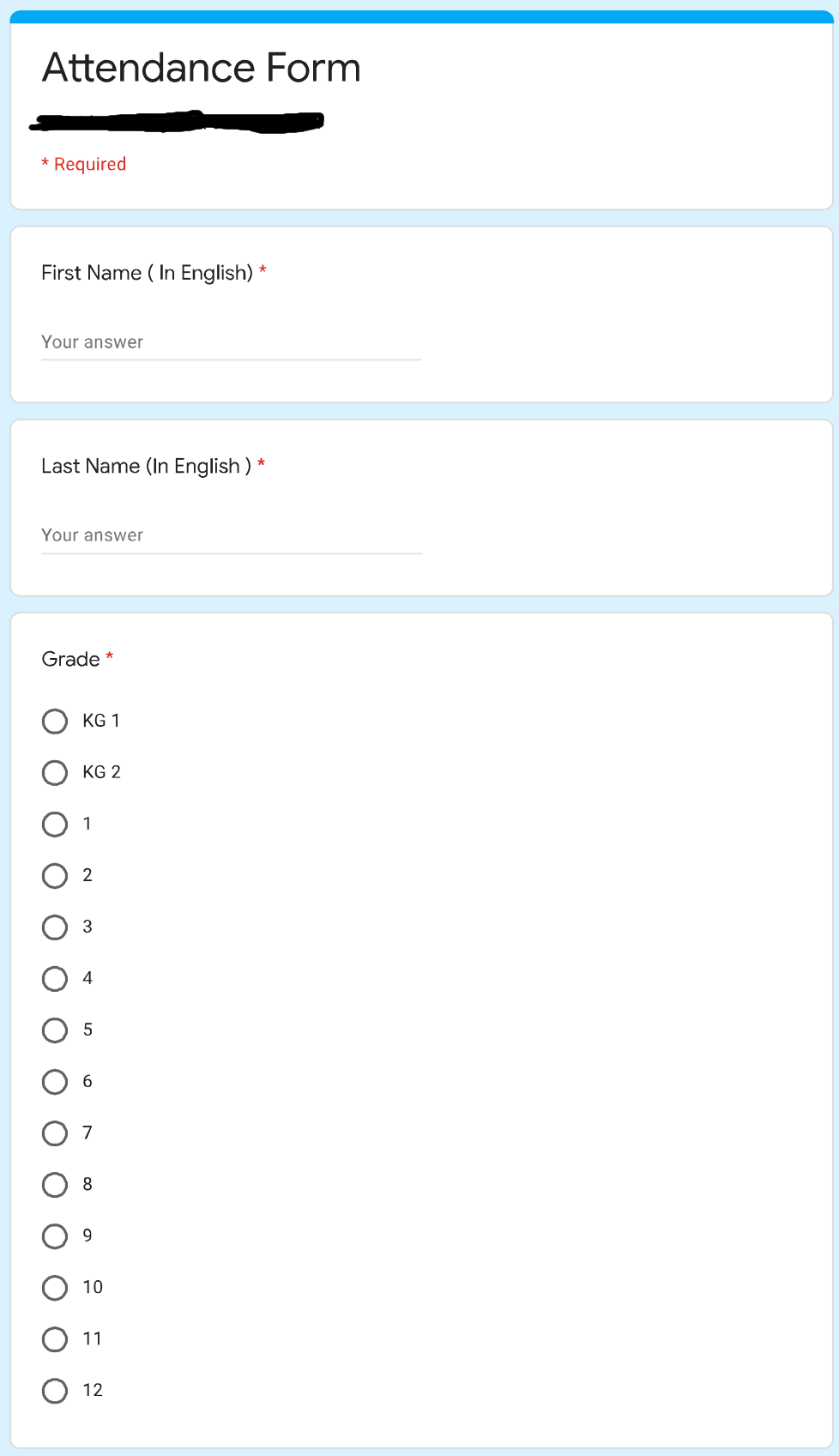This screenshot has width=839, height=1456.
Task: Click the Grade question label
Action: click(x=71, y=659)
